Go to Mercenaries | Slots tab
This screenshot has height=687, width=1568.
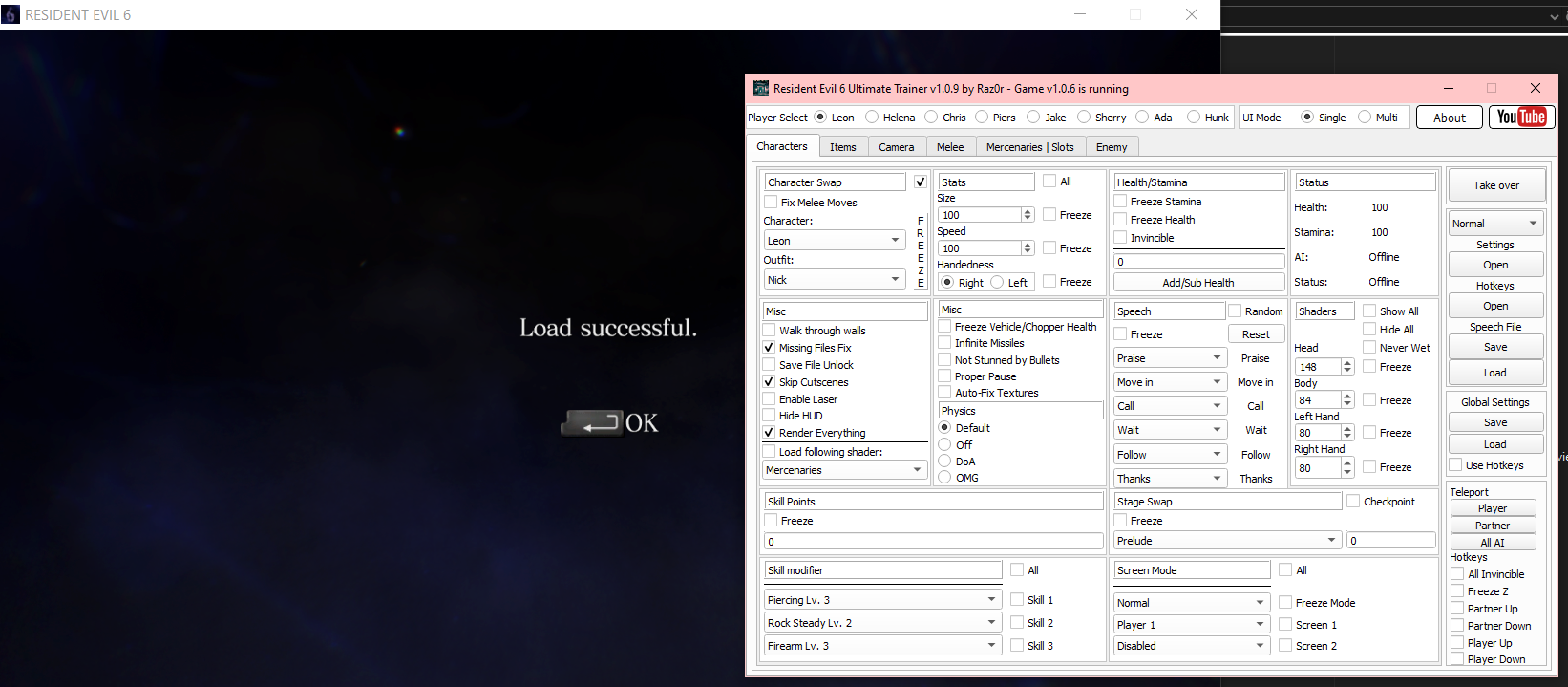coord(1029,147)
